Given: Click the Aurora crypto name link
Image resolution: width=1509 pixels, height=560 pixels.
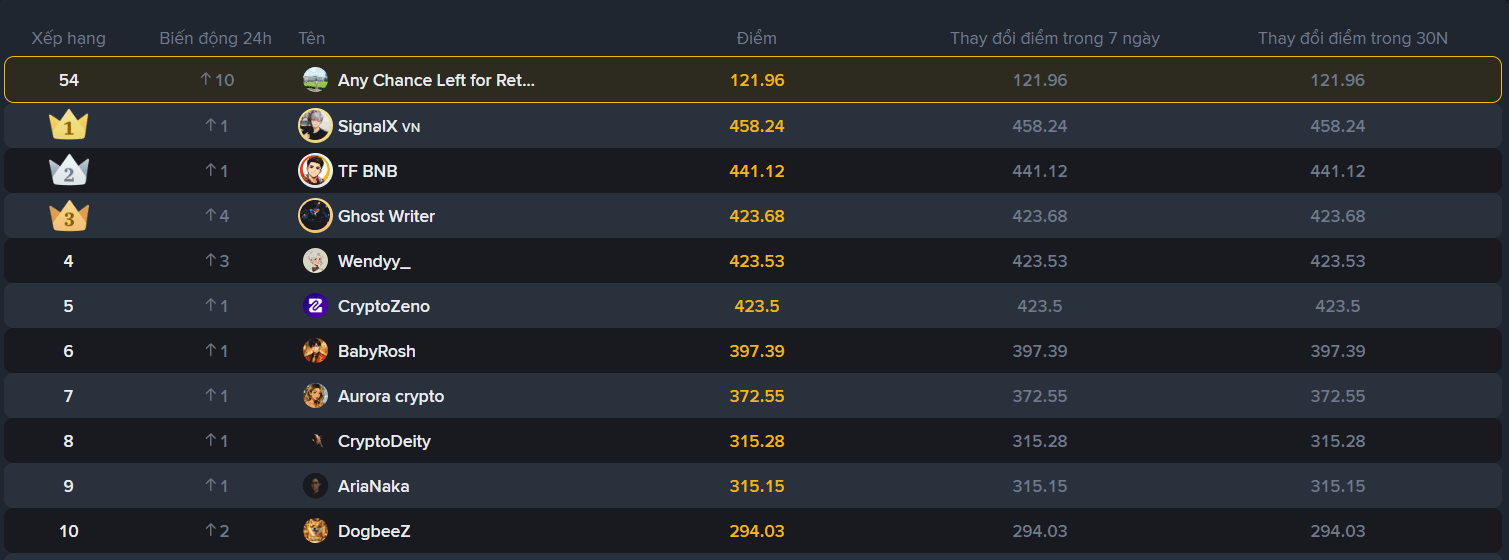Looking at the screenshot, I should pos(391,396).
